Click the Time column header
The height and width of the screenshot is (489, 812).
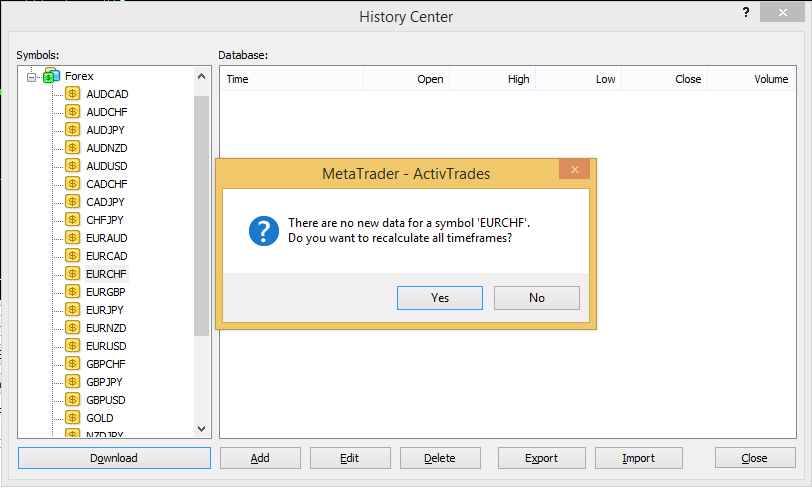pos(292,79)
